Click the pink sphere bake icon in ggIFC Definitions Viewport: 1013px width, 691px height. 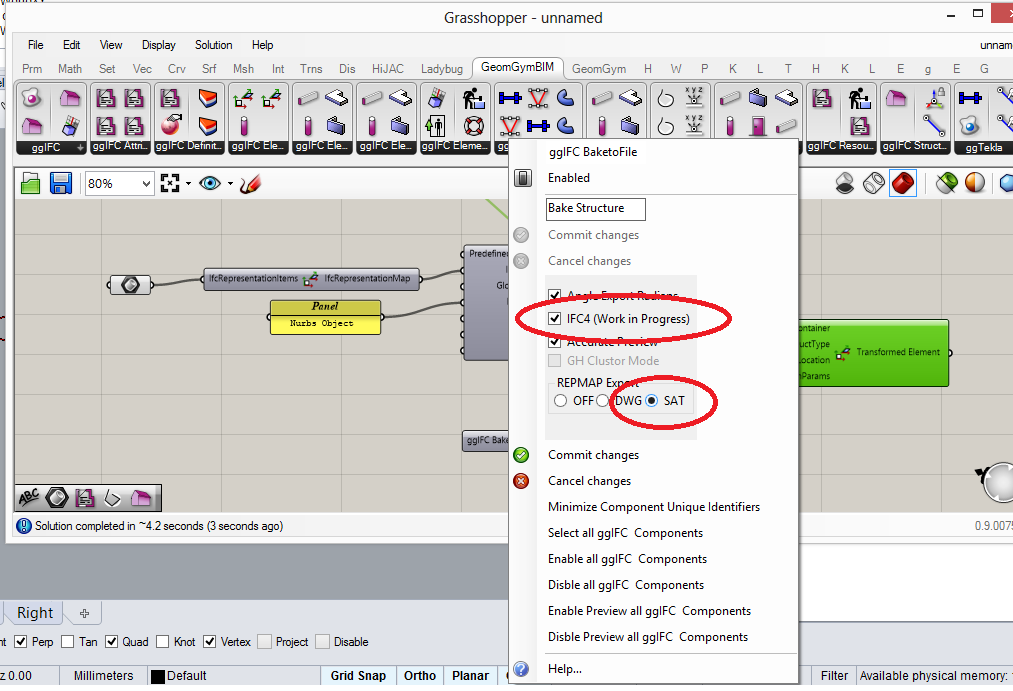pyautogui.click(x=171, y=125)
